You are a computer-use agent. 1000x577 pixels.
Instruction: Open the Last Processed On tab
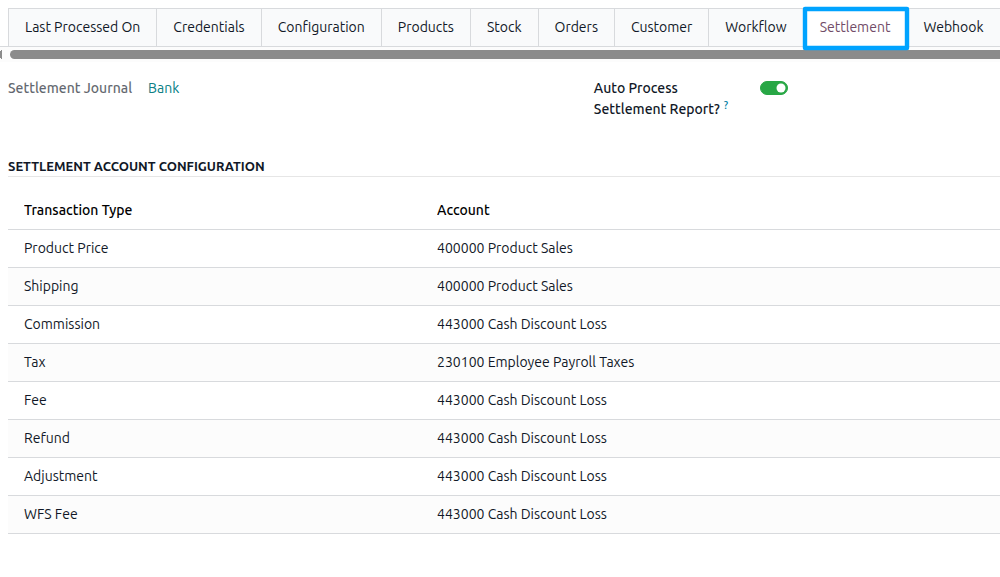pos(82,27)
